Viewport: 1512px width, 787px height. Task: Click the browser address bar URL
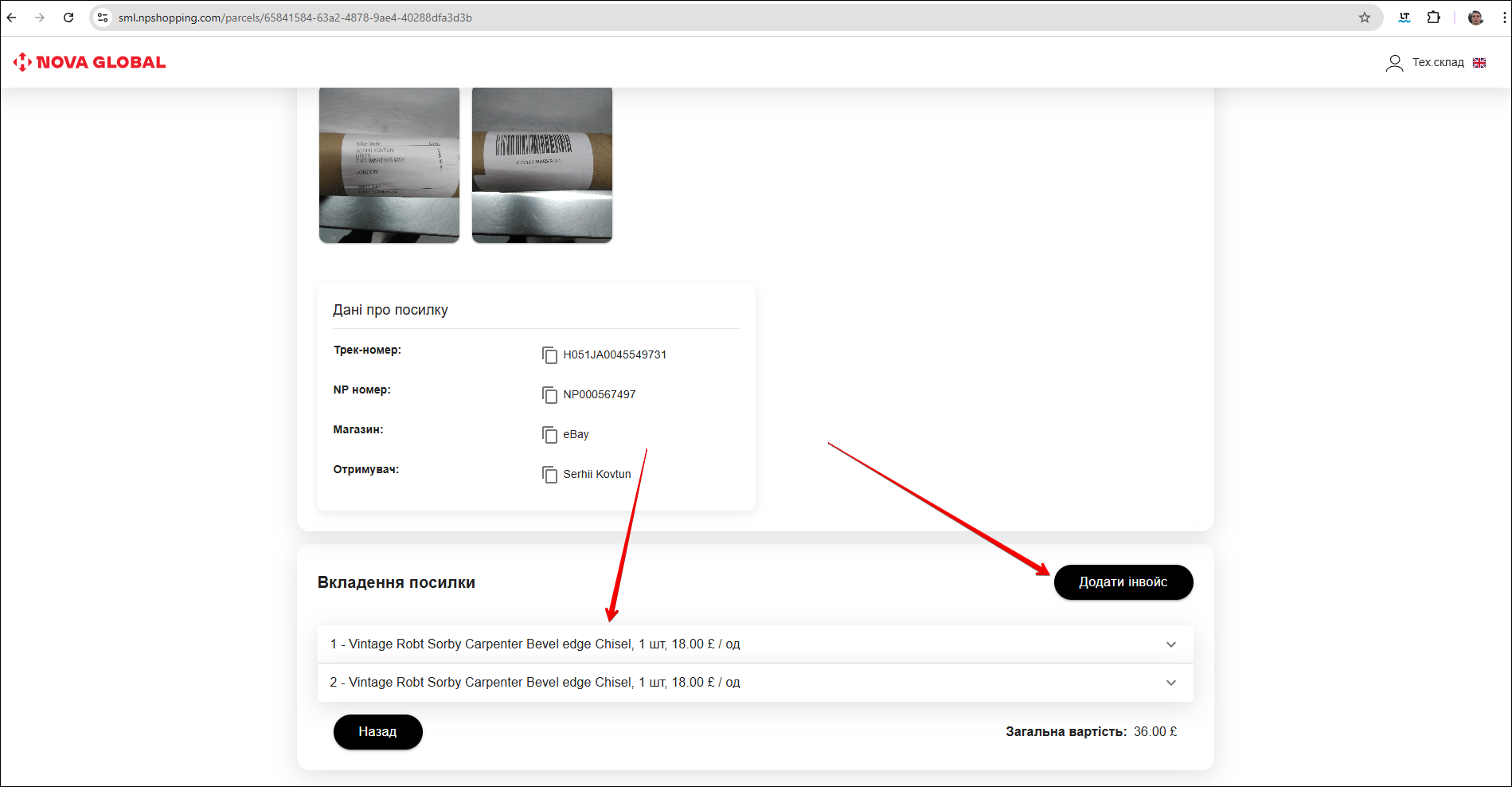(x=295, y=18)
